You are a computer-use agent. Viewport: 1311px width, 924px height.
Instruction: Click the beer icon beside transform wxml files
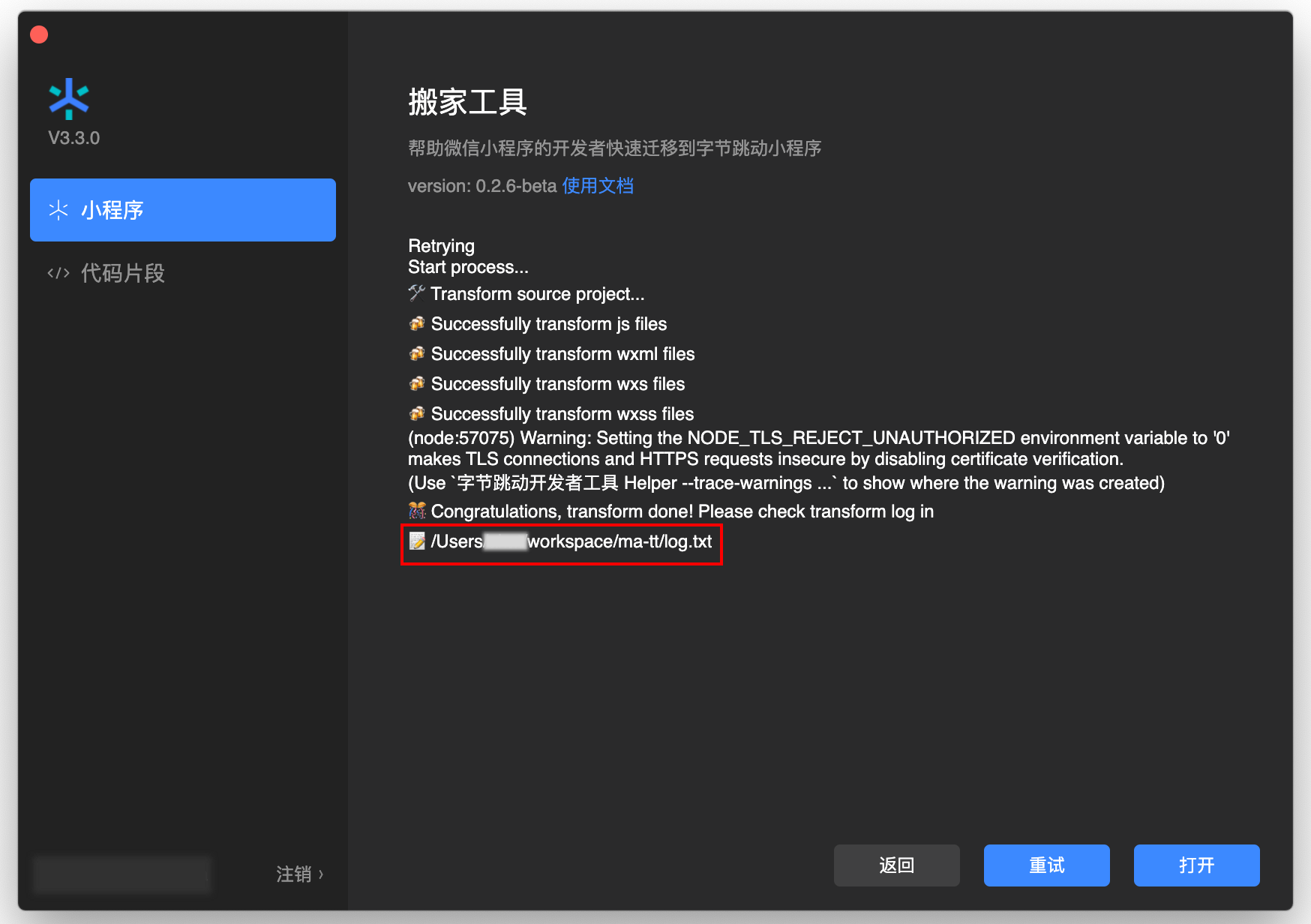click(417, 353)
